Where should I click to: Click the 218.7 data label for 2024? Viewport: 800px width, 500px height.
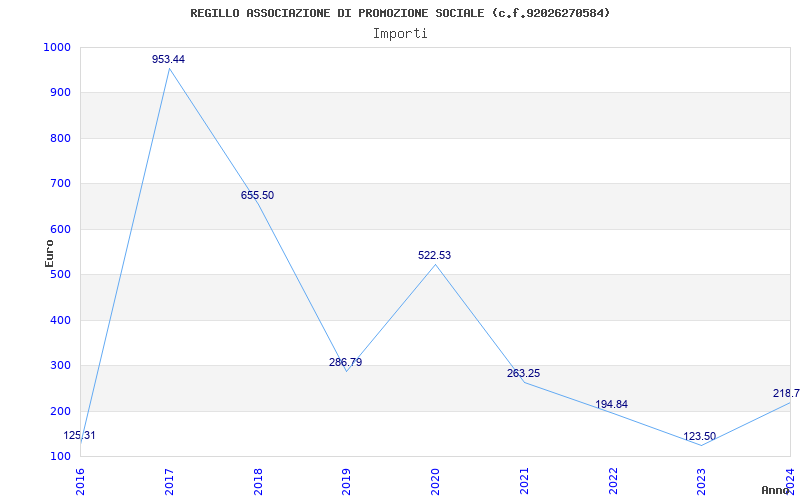(786, 393)
